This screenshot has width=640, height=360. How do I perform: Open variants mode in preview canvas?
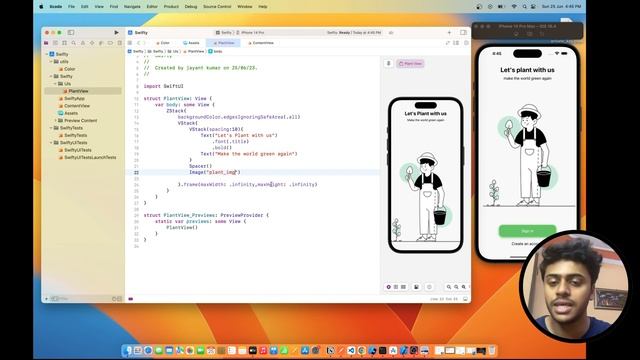(403, 287)
